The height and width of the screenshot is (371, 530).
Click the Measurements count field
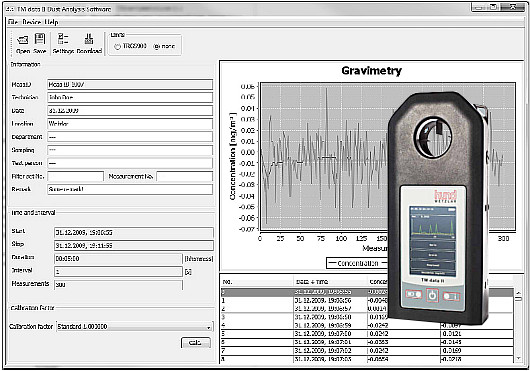point(118,285)
